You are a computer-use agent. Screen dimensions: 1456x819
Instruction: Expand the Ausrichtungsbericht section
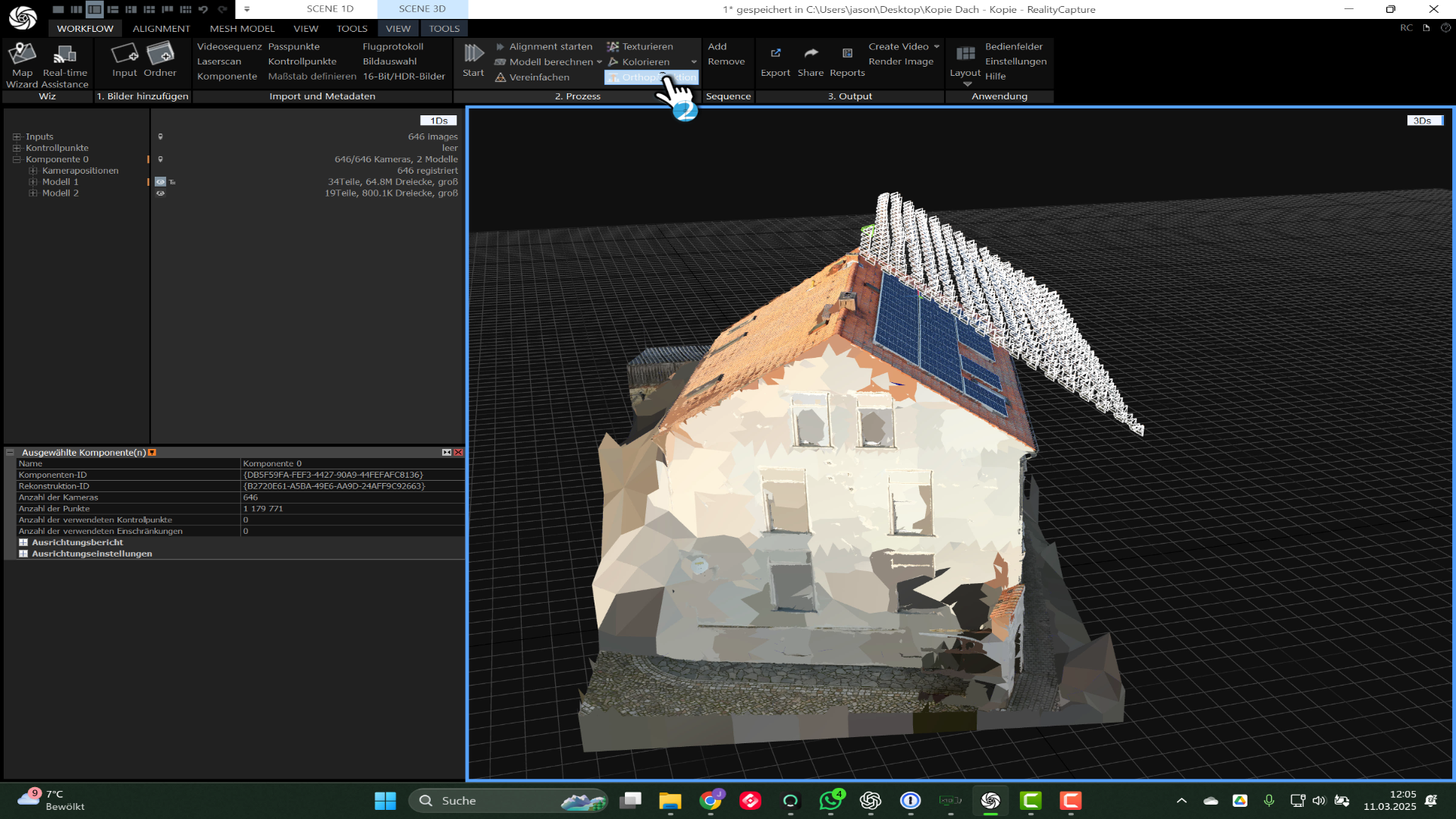pos(24,543)
